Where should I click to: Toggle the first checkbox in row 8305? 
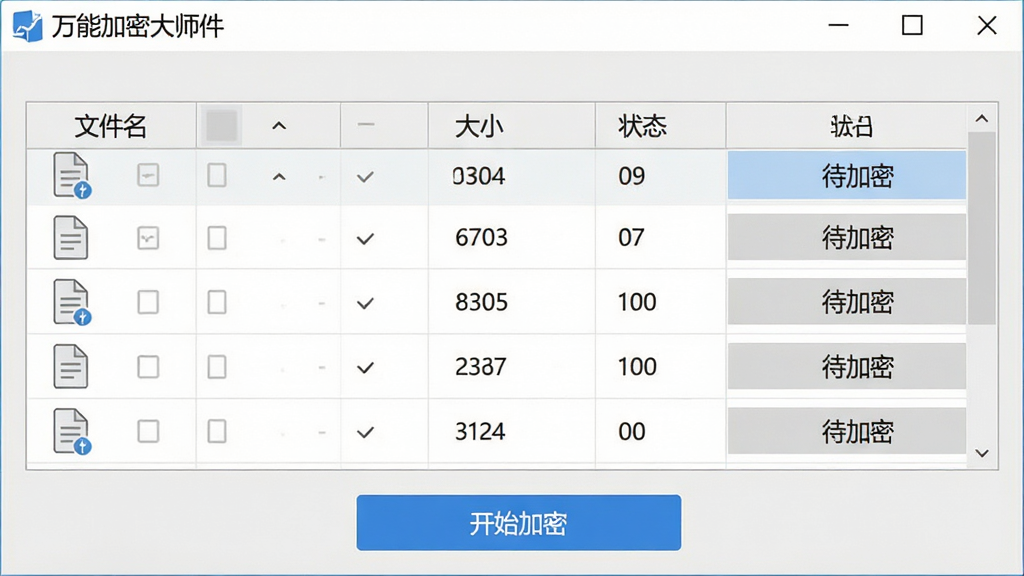click(x=148, y=302)
